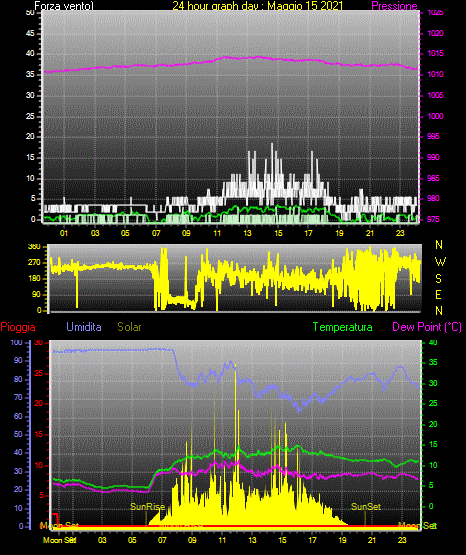
Task: Click the 'E' compass direction letter
Action: point(438,294)
